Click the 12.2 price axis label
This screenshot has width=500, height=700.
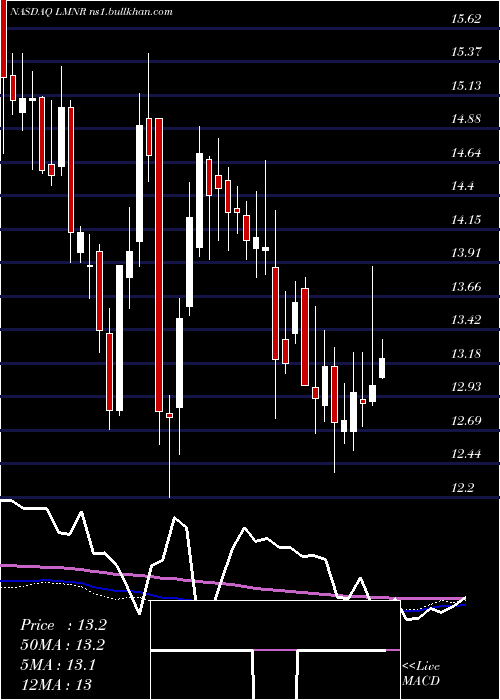pyautogui.click(x=462, y=488)
